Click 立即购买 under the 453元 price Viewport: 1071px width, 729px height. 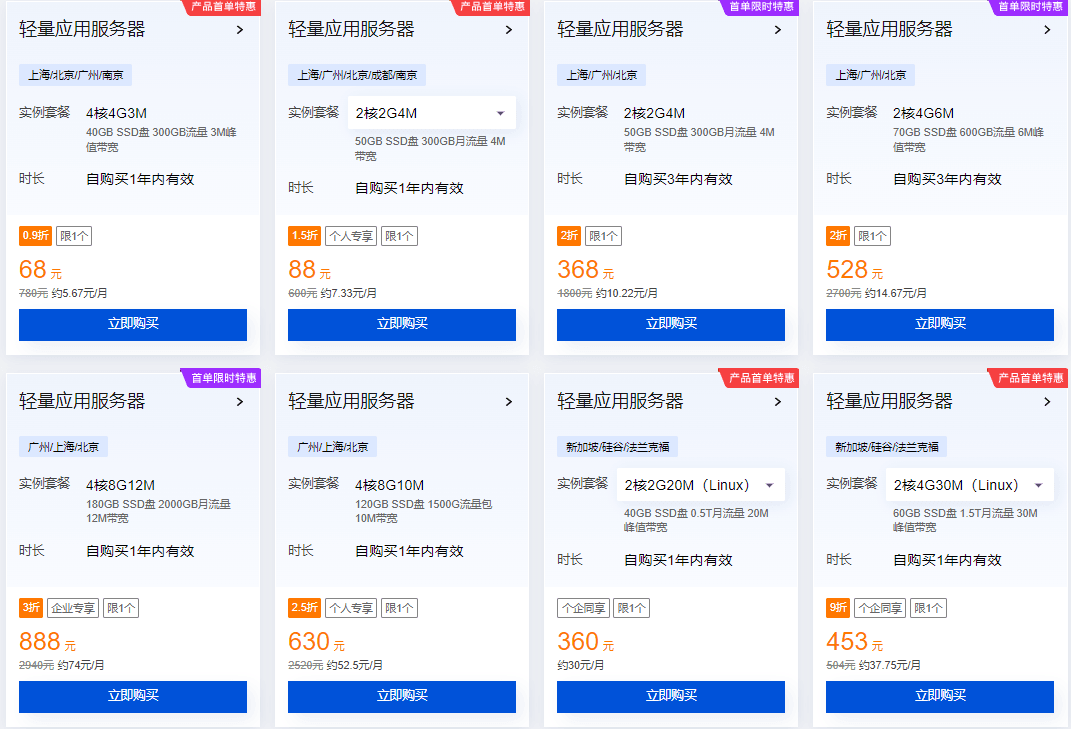940,696
